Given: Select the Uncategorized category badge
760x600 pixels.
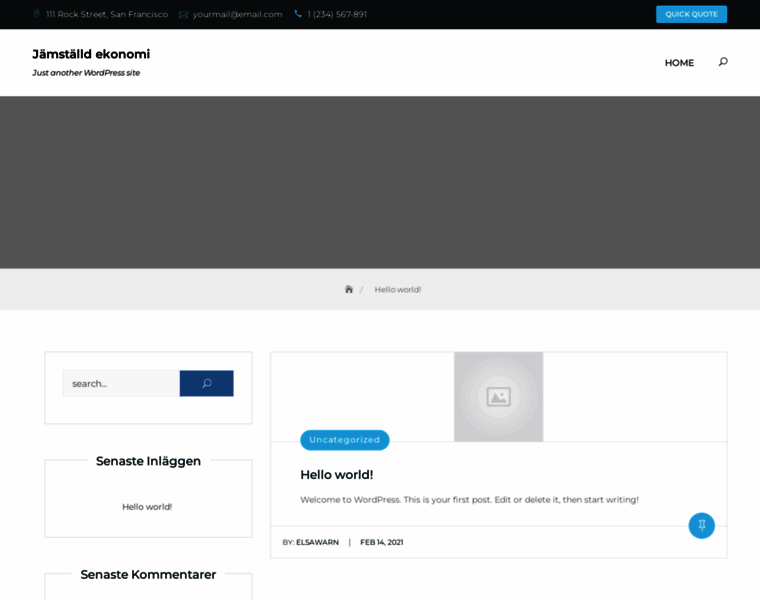Looking at the screenshot, I should coord(344,440).
